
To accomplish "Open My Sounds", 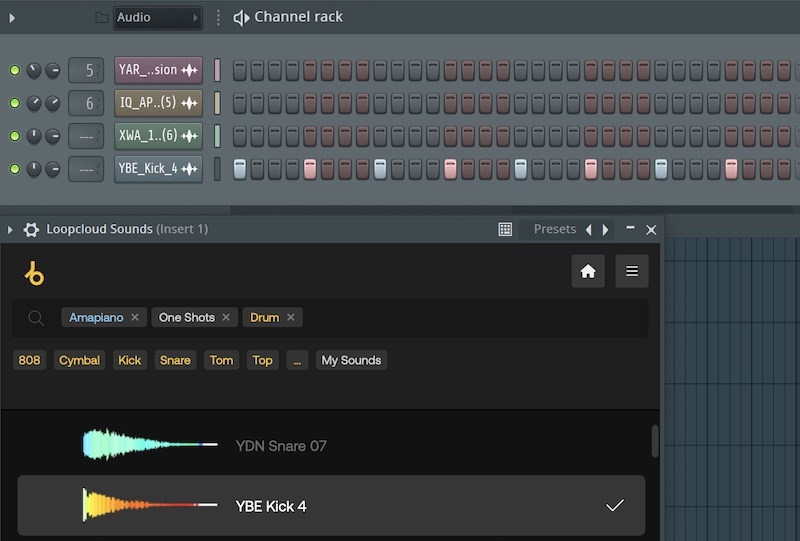I will 351,360.
